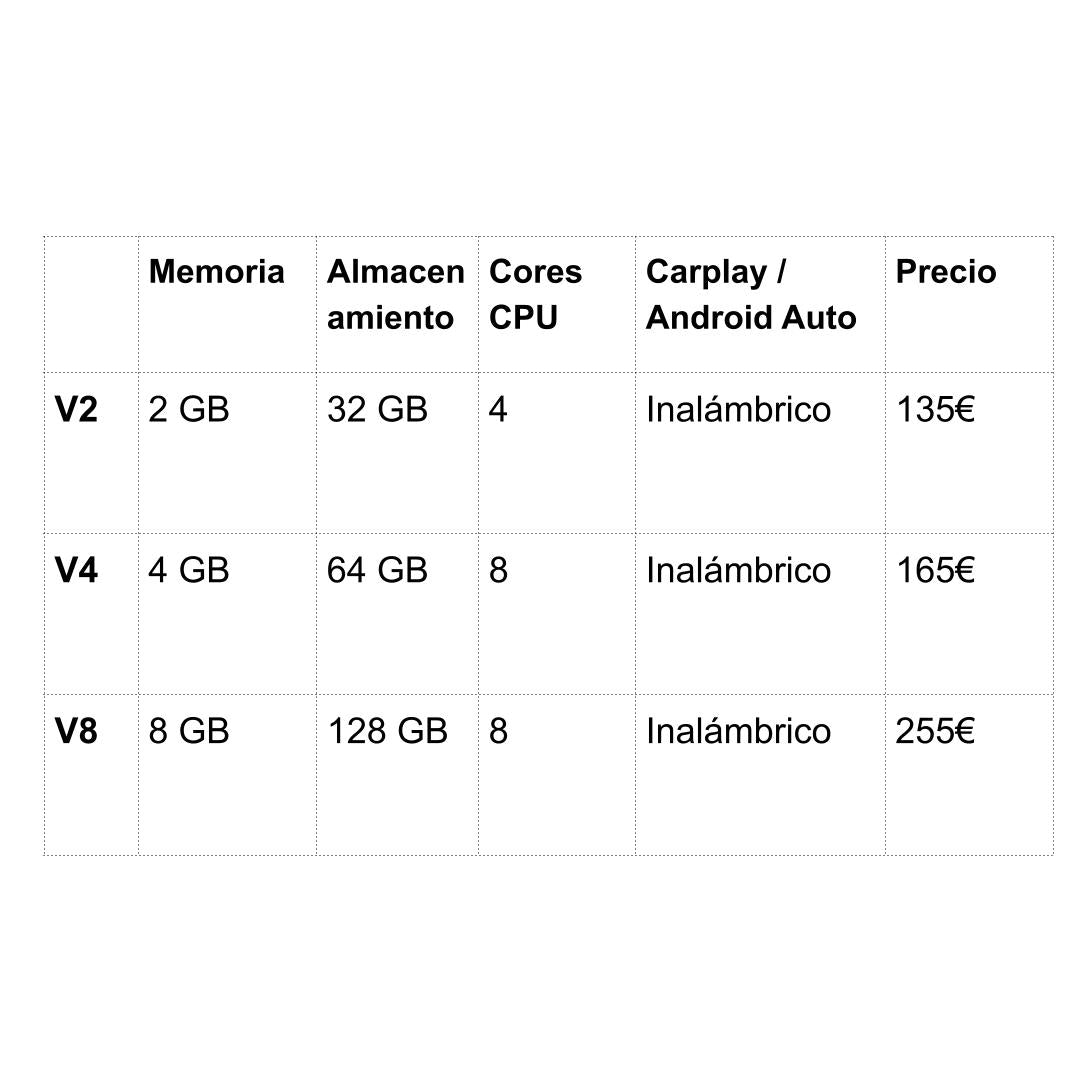Click the 64 GB storage cell
This screenshot has height=1080, width=1080.
(377, 571)
